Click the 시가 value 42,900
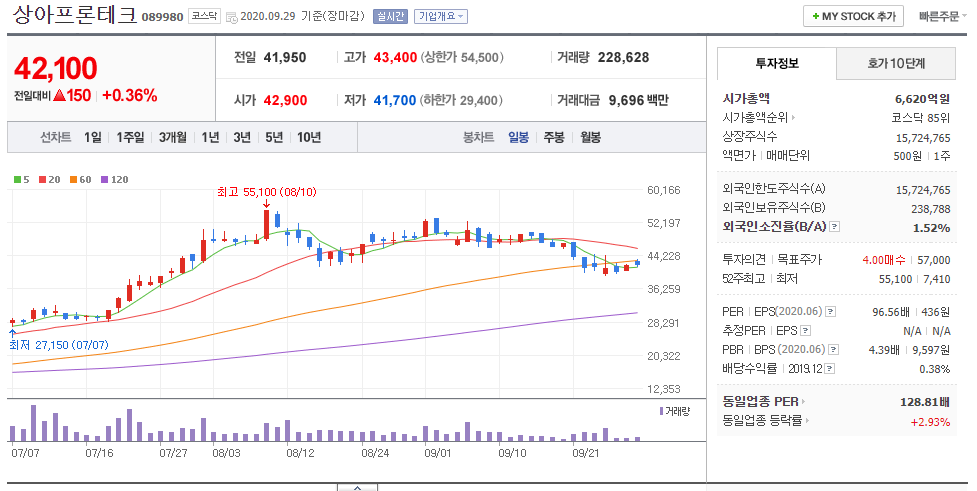Image resolution: width=977 pixels, height=491 pixels. pos(285,100)
